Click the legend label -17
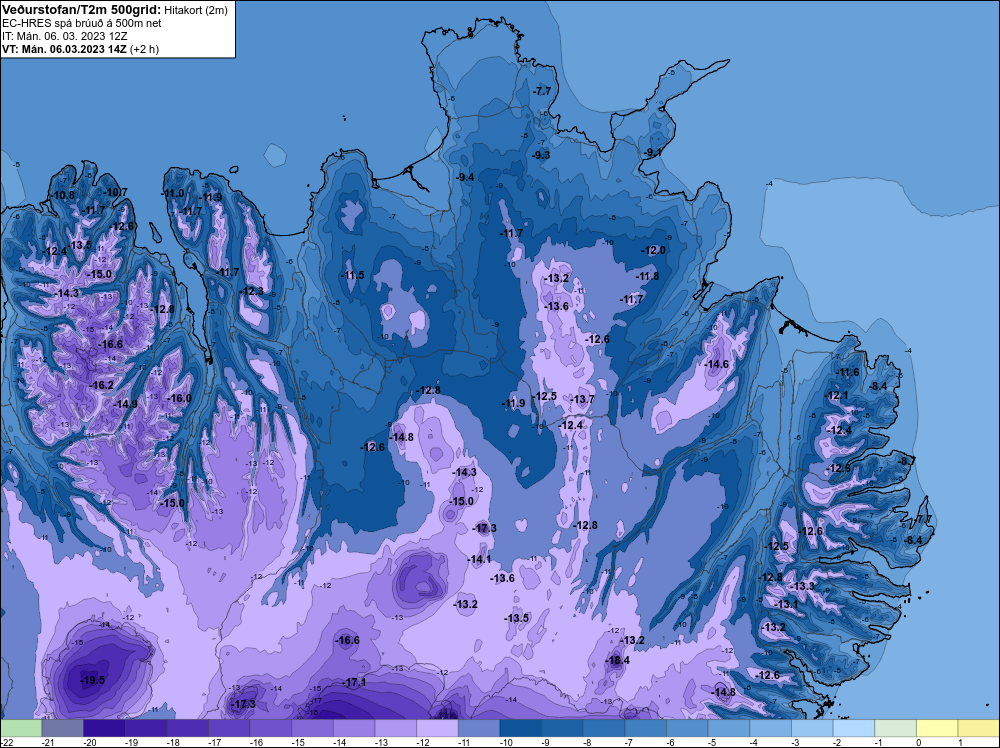 214,742
